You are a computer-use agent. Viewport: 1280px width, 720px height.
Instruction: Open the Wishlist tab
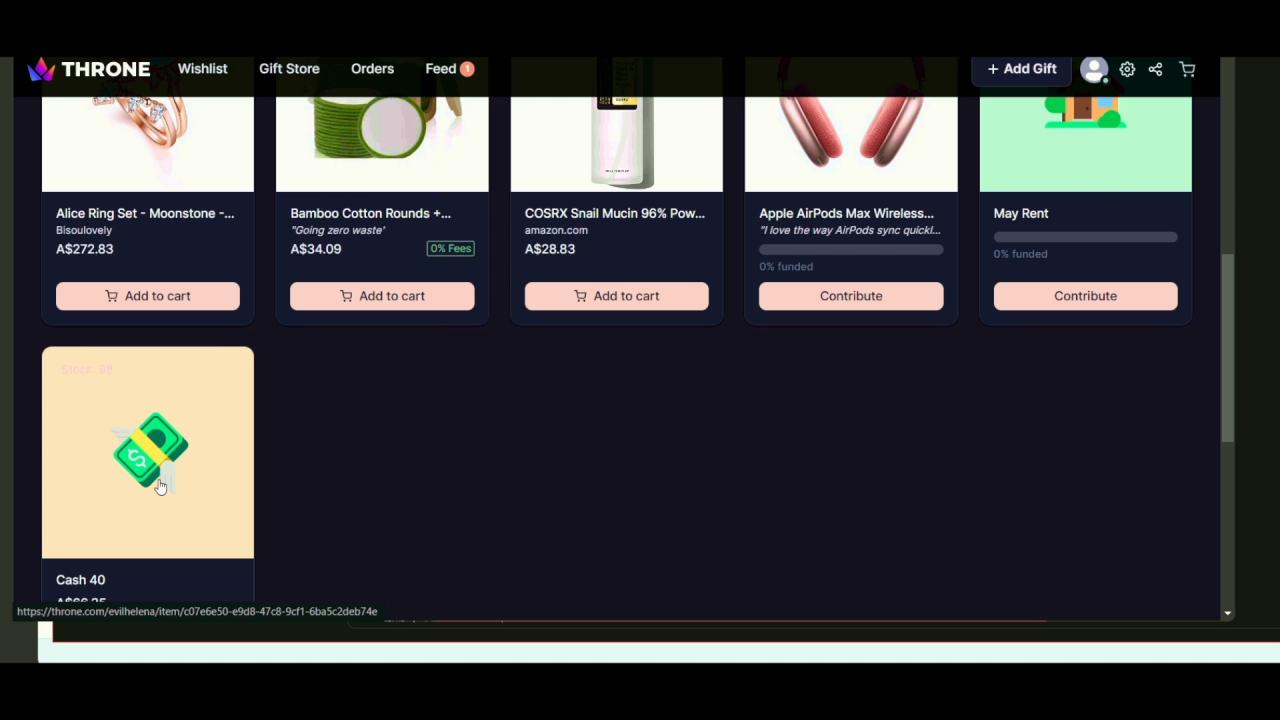[202, 69]
